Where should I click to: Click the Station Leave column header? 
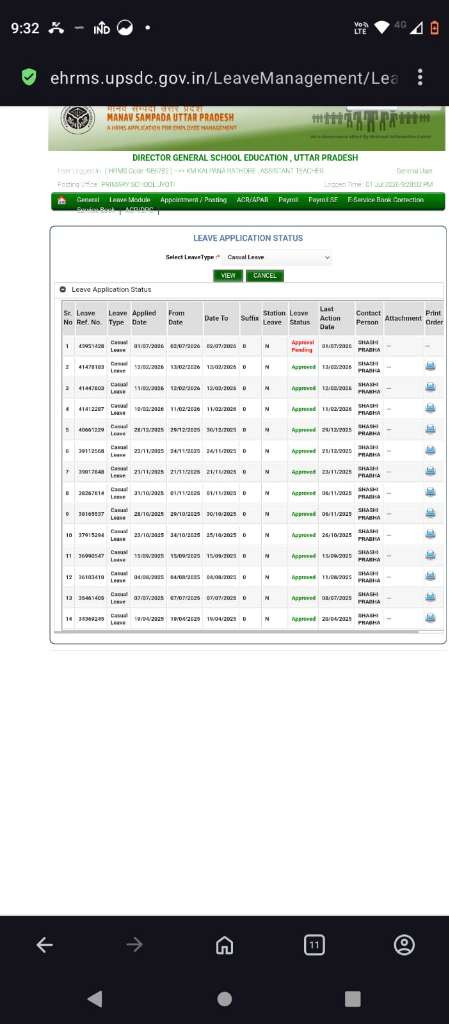274,317
